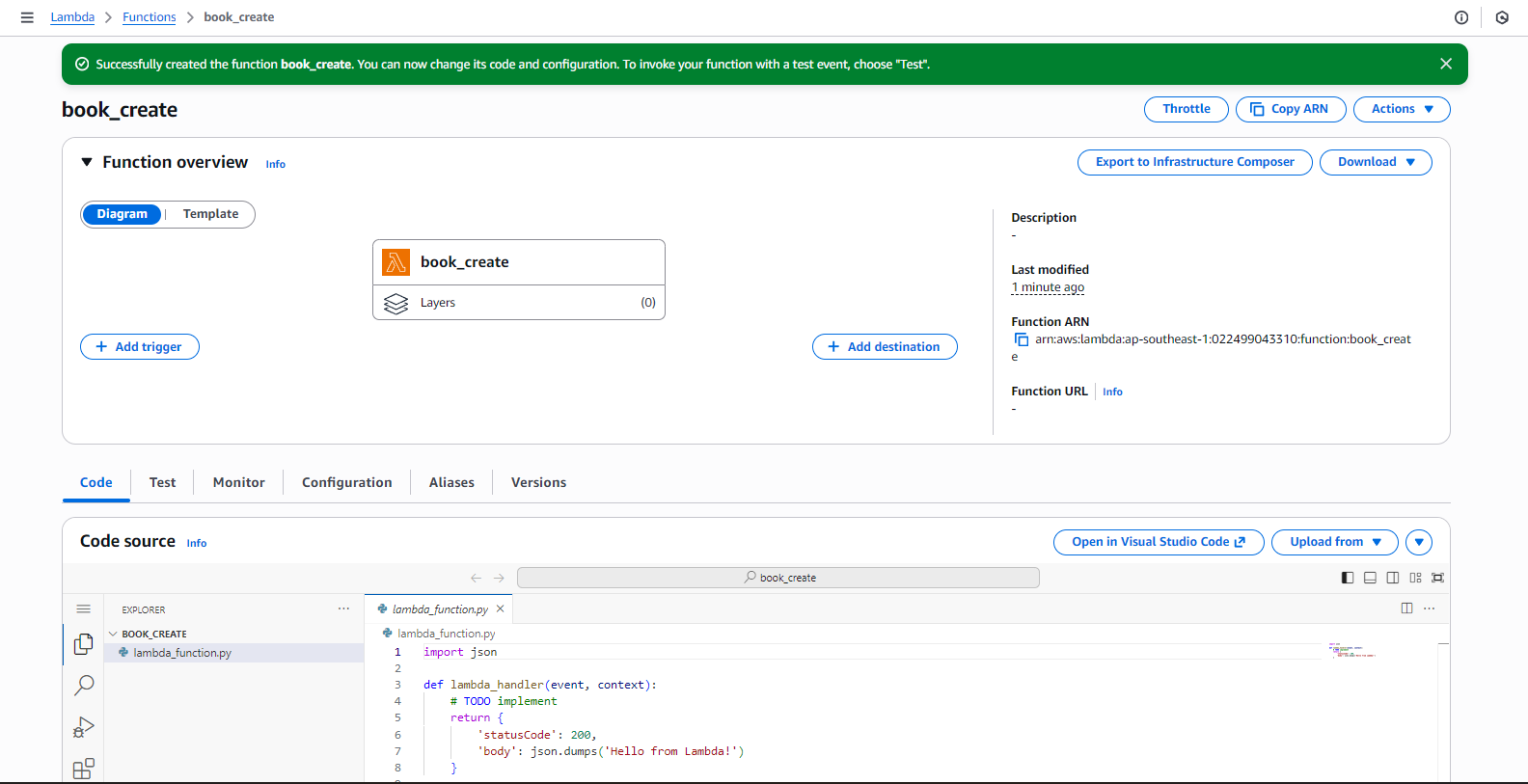1528x784 pixels.
Task: Open the Info link beside Function overview
Action: coord(276,164)
